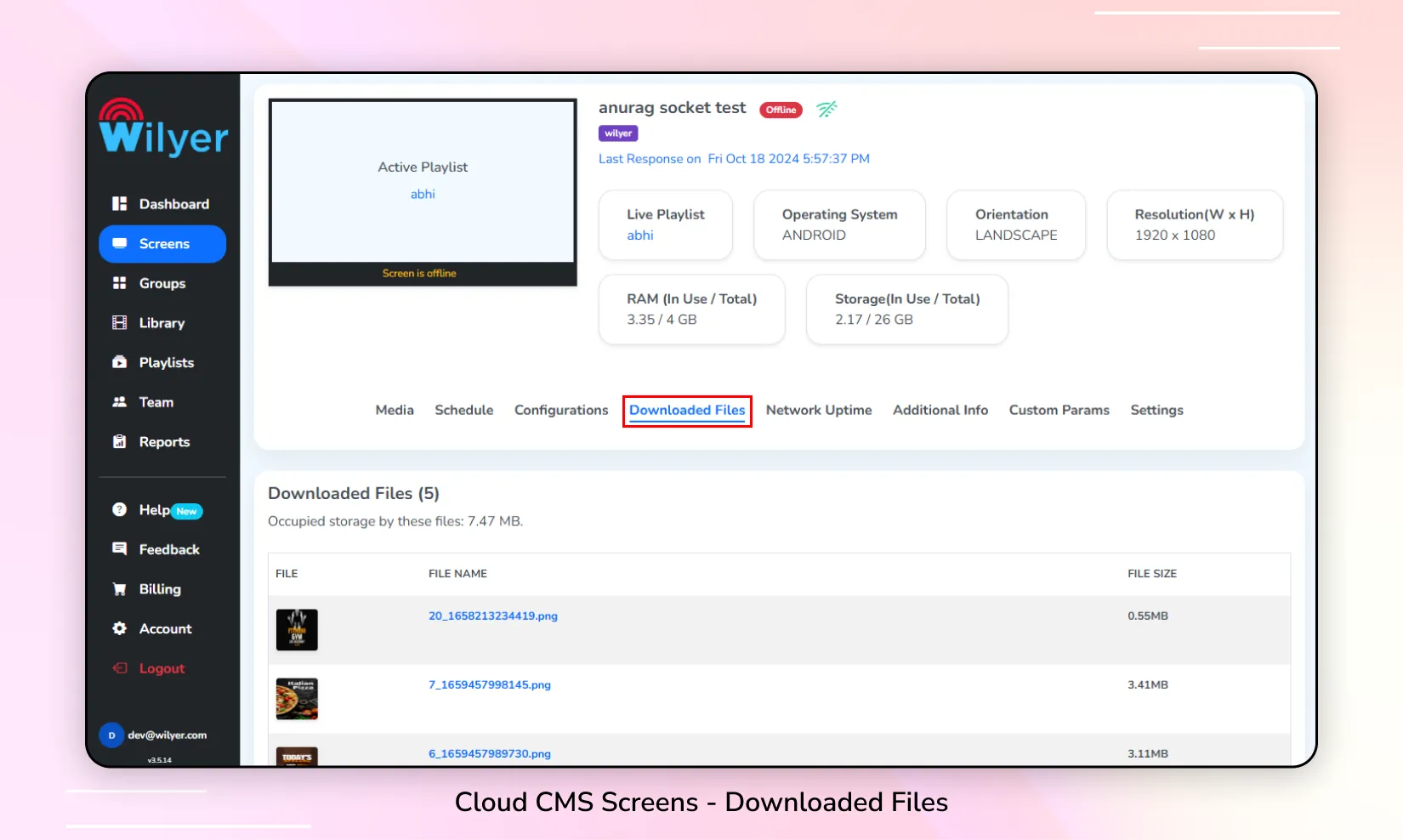Click the New badge beside Help
Image resolution: width=1403 pixels, height=840 pixels.
[x=187, y=511]
